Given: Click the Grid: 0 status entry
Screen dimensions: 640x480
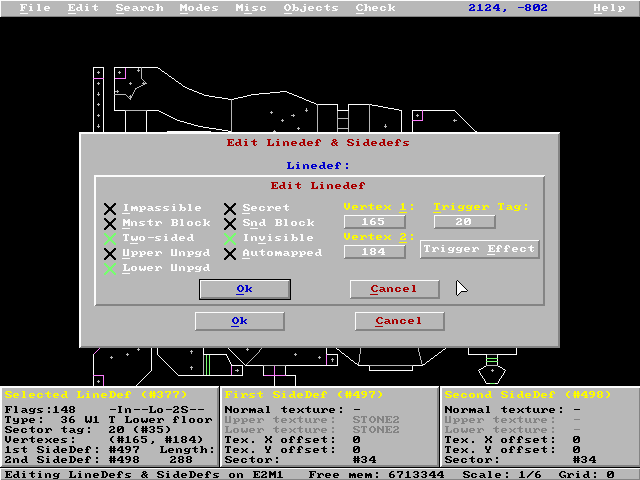Looking at the screenshot, I should (587, 475).
